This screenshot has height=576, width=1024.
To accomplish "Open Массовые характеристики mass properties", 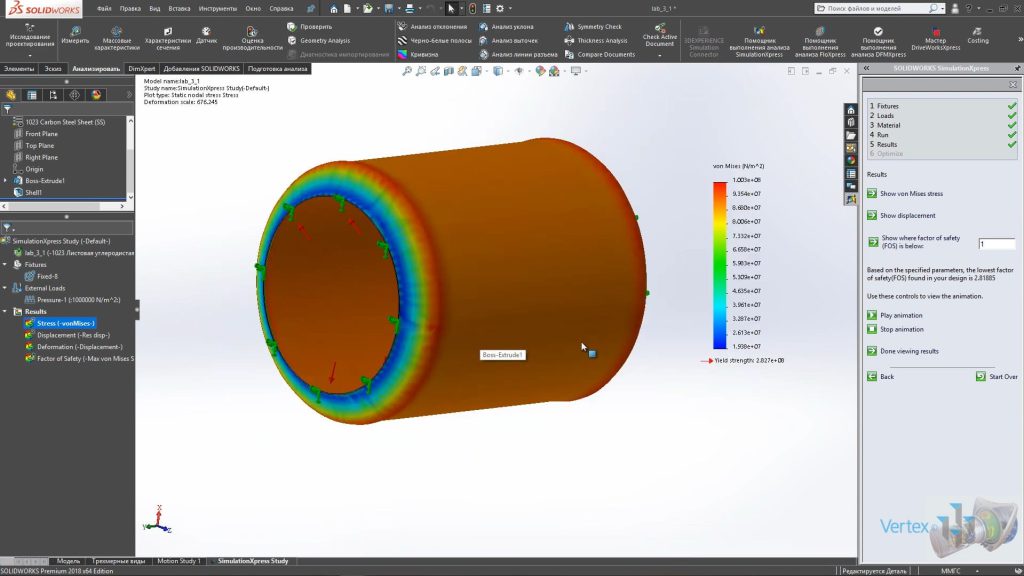I will tap(116, 39).
